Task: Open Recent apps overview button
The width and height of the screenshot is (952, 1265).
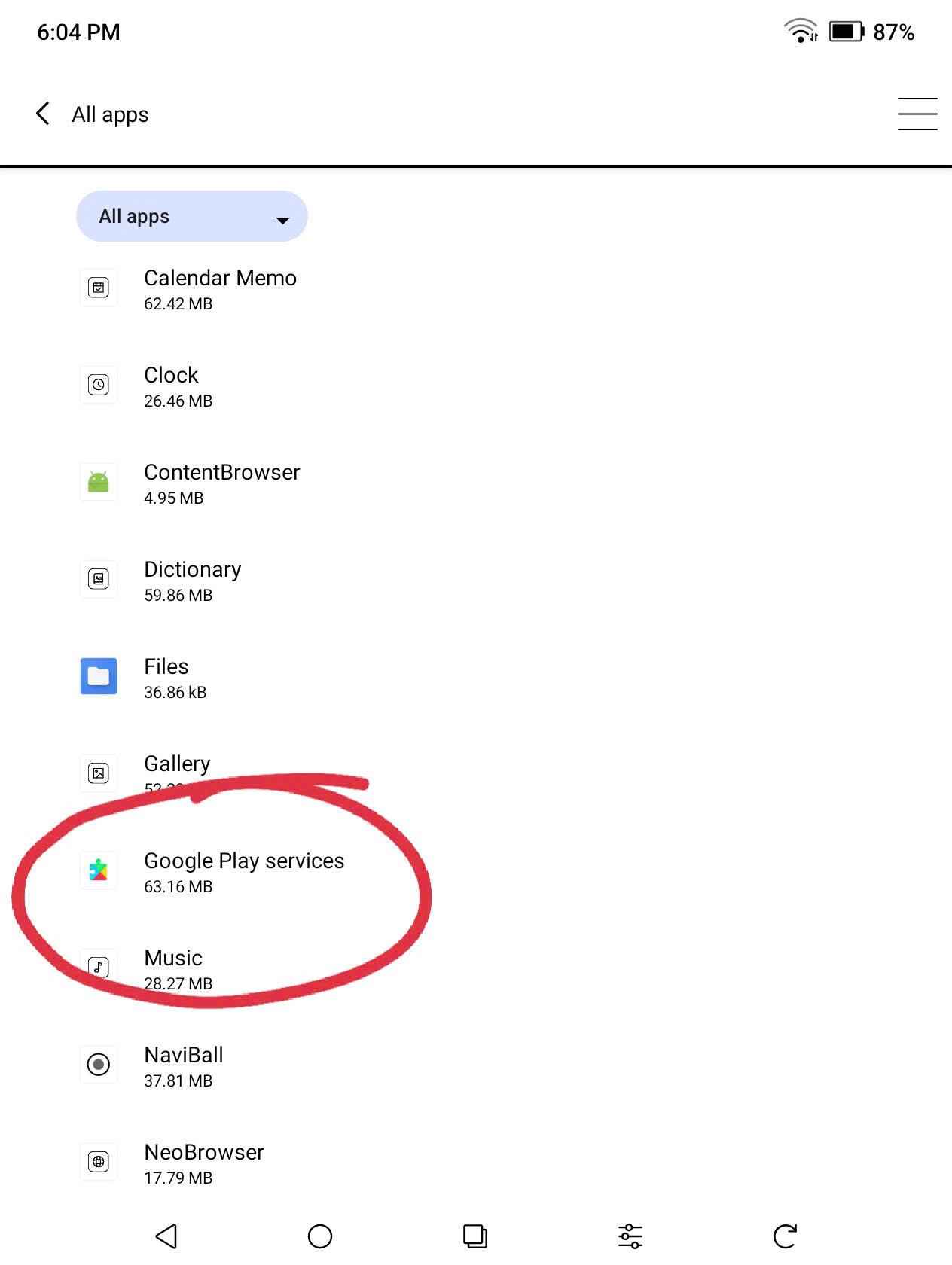Action: tap(475, 1236)
